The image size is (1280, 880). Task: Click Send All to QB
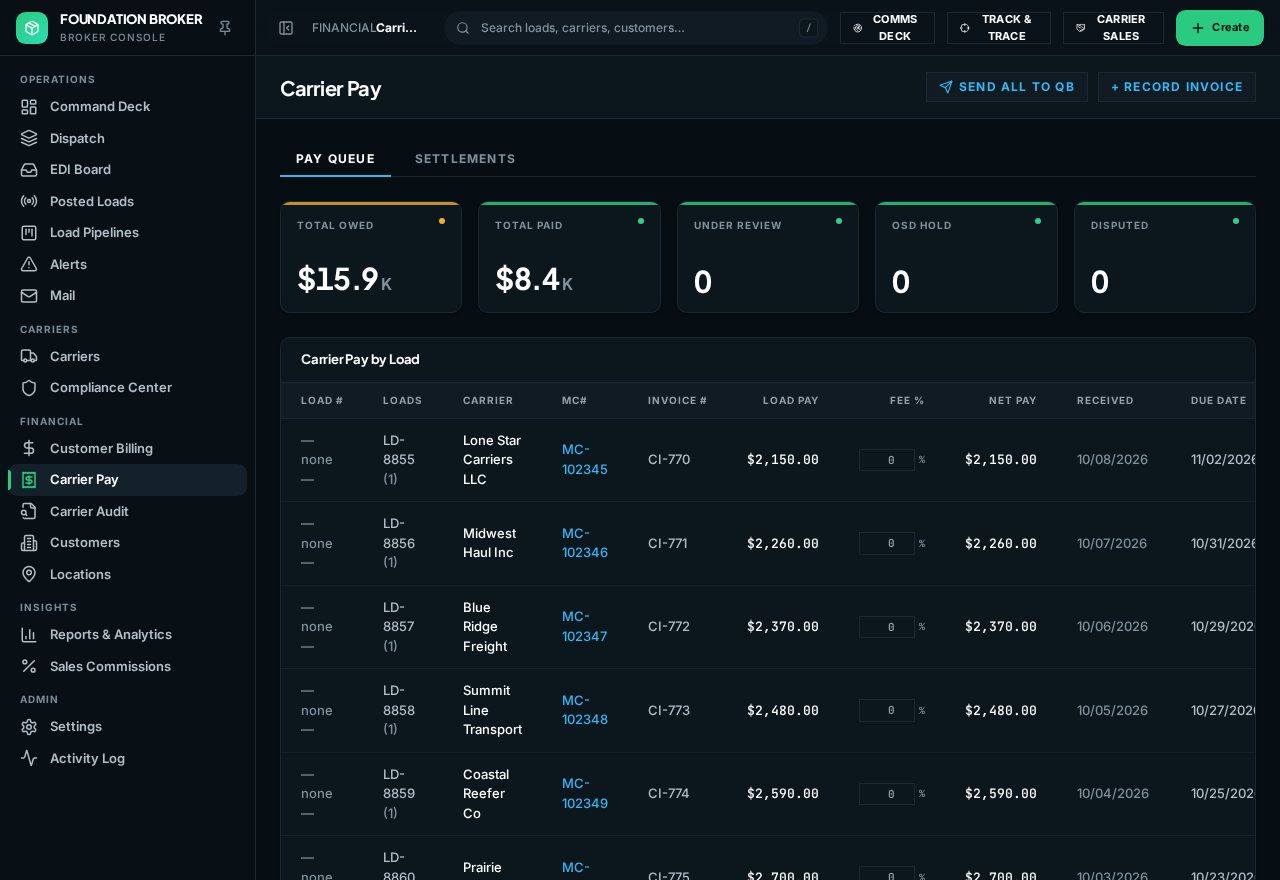[1006, 87]
